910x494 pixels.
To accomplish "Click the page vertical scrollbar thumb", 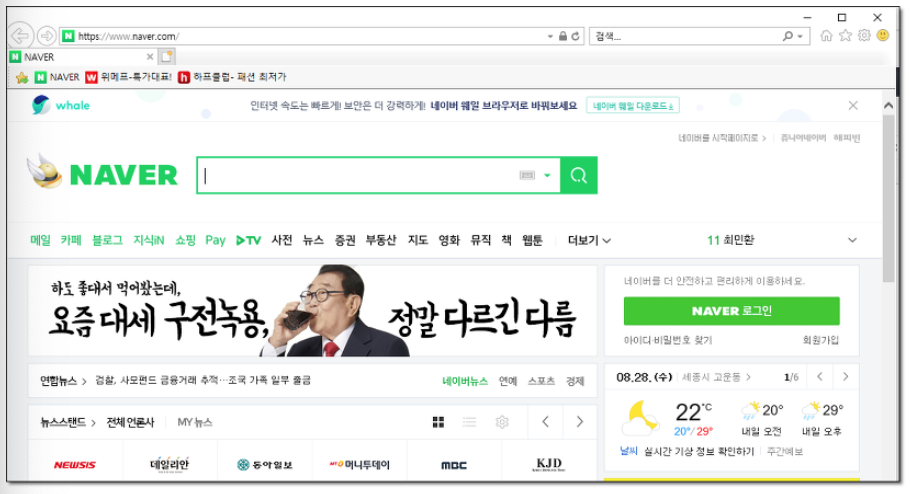I will pyautogui.click(x=889, y=197).
